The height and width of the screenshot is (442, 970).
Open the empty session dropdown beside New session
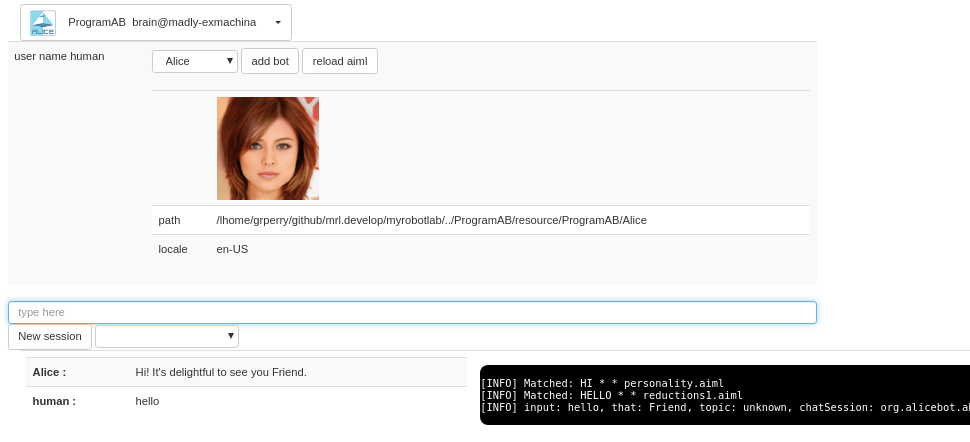coord(167,336)
